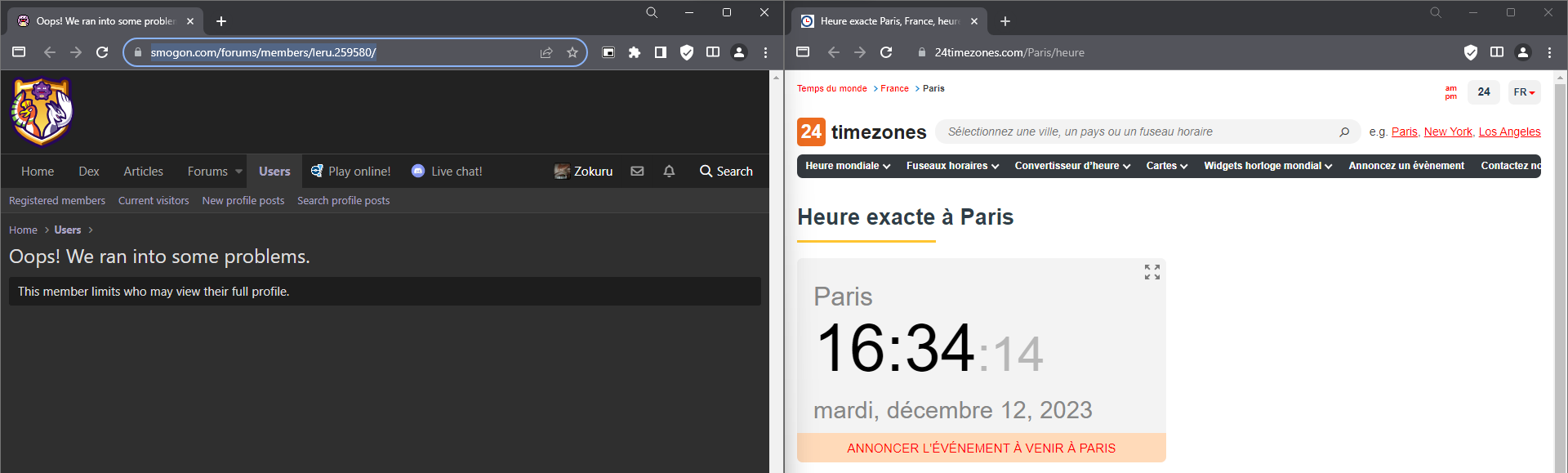Switch to 24-hour time format

[x=1483, y=92]
